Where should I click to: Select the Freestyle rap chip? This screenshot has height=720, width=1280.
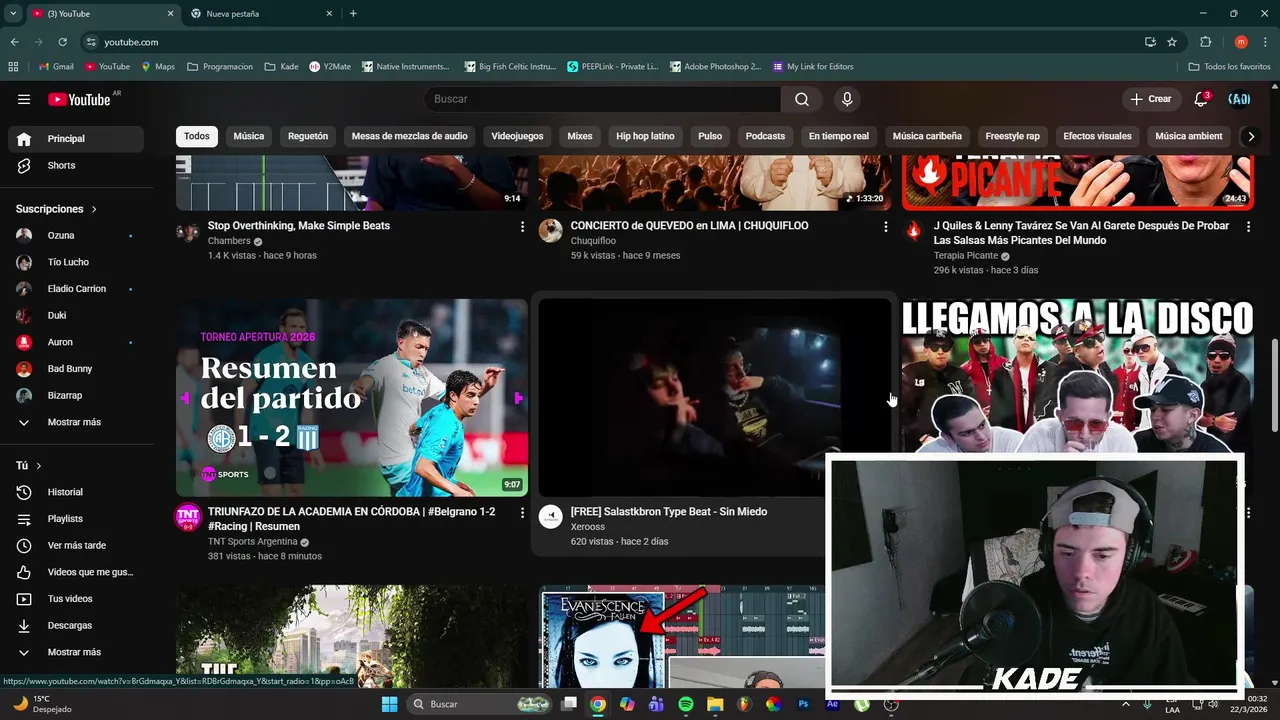(x=1012, y=136)
